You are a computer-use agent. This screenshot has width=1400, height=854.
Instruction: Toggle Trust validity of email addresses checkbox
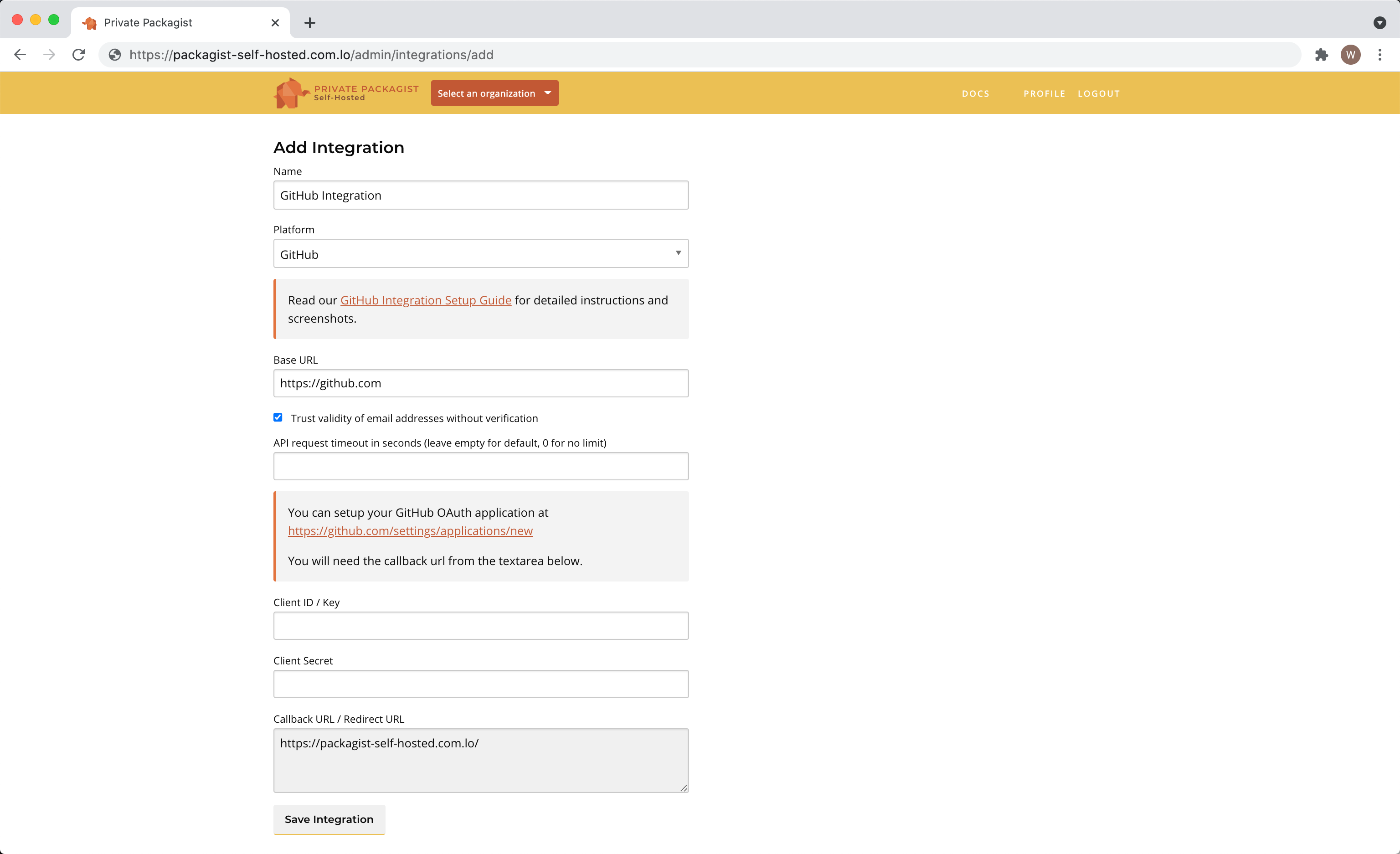(278, 417)
